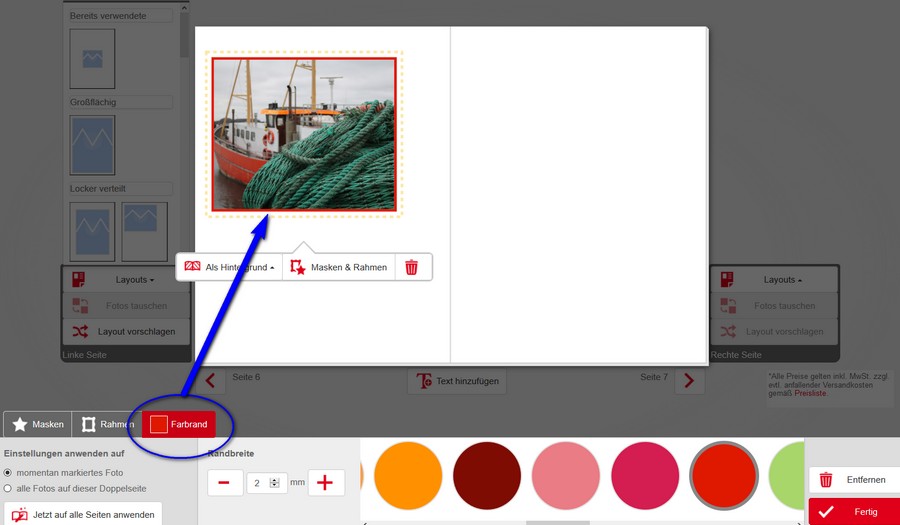The height and width of the screenshot is (525, 900).
Task: Click the Als Hintergrund book icon
Action: tap(192, 267)
